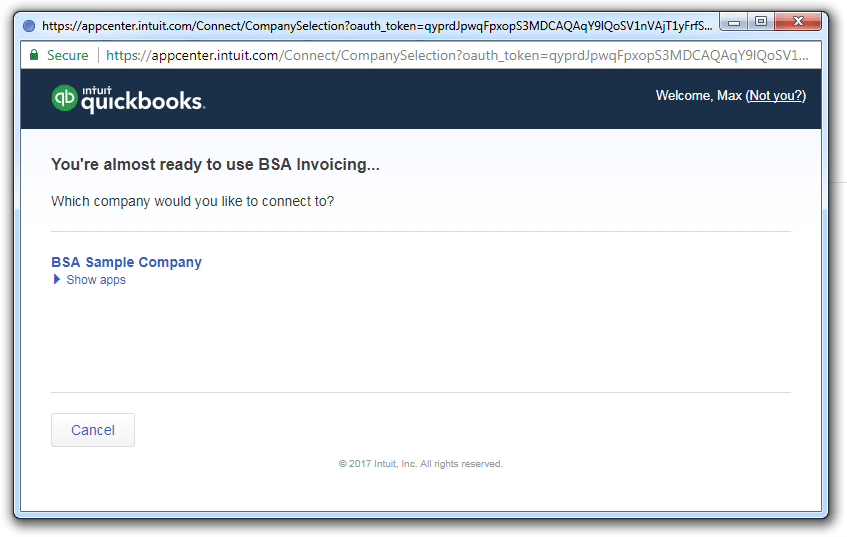Click the browser favicon in title bar
The image size is (847, 537).
(x=29, y=25)
